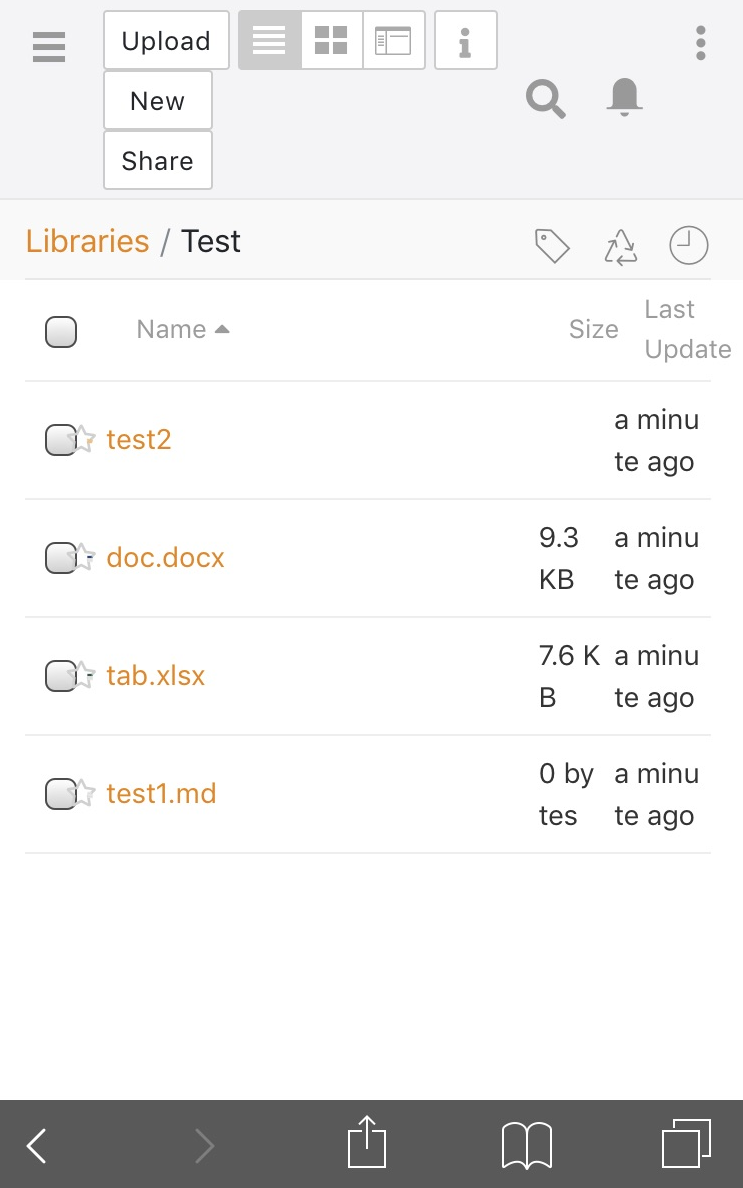This screenshot has height=1188, width=743.
Task: Tick the select-all checkbox in header
Action: click(61, 331)
